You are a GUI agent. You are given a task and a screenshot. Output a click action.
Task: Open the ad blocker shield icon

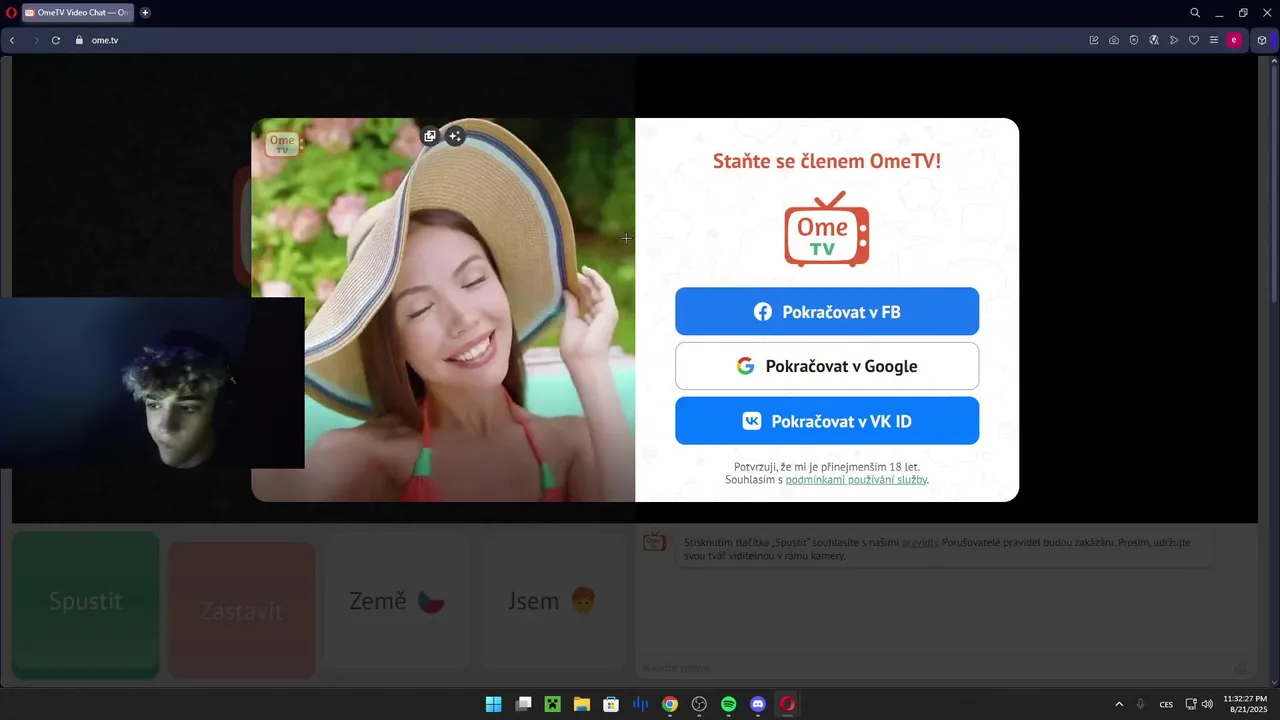pyautogui.click(x=1134, y=40)
